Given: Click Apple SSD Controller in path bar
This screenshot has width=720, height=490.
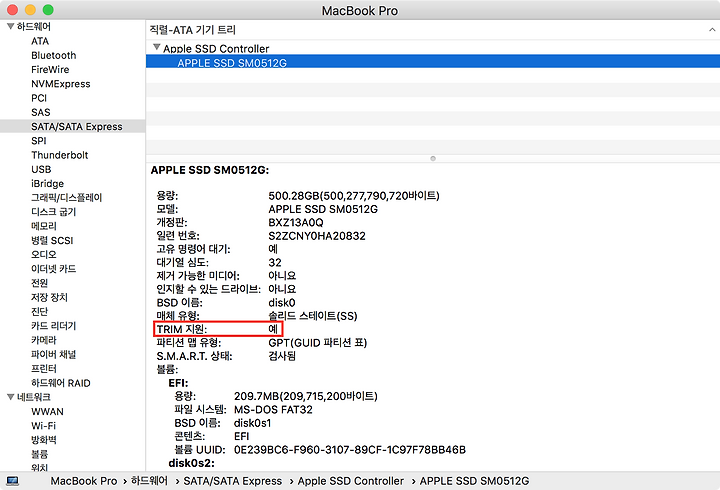Looking at the screenshot, I should coord(351,481).
